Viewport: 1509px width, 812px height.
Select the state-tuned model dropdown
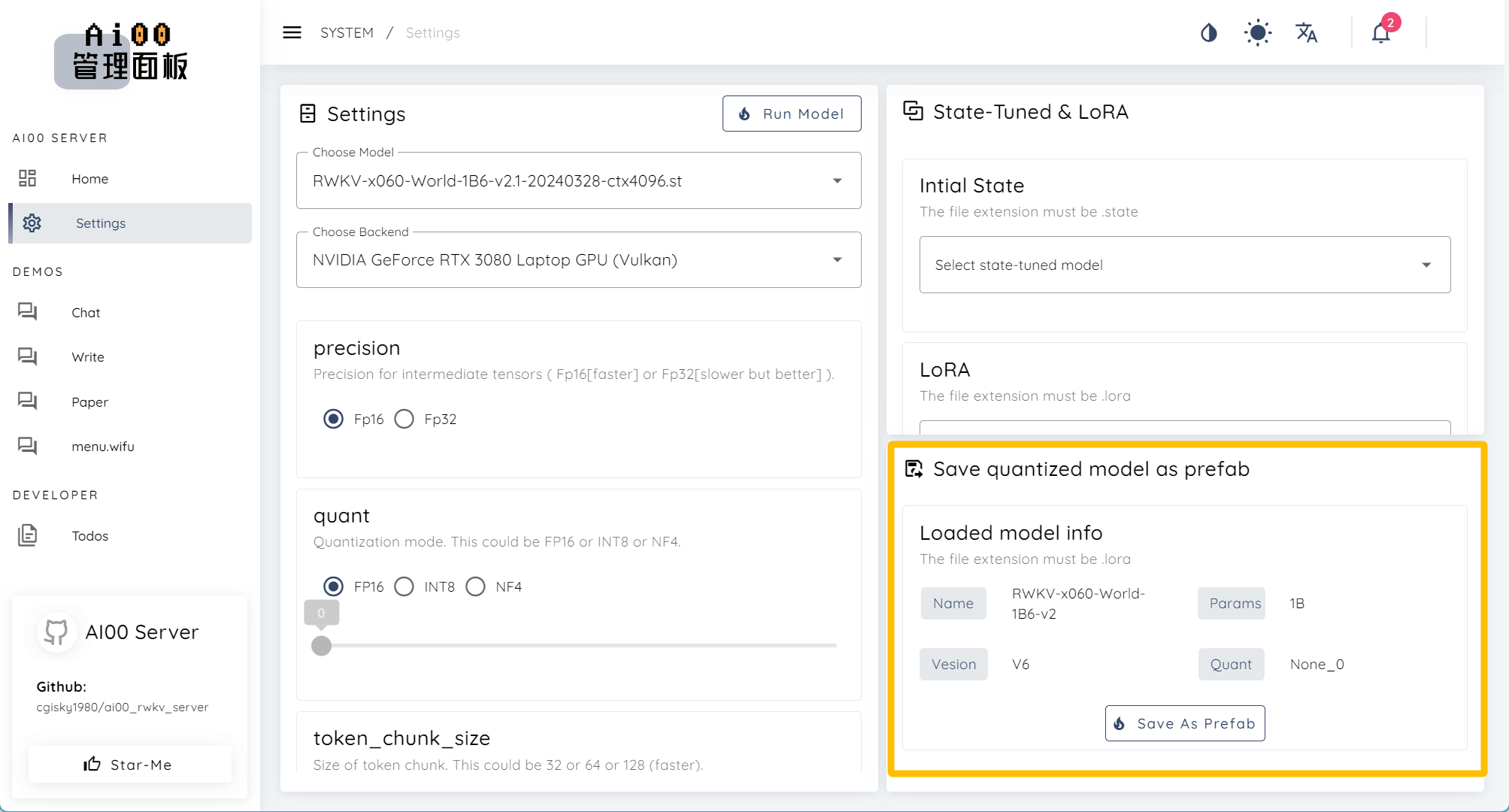1183,264
